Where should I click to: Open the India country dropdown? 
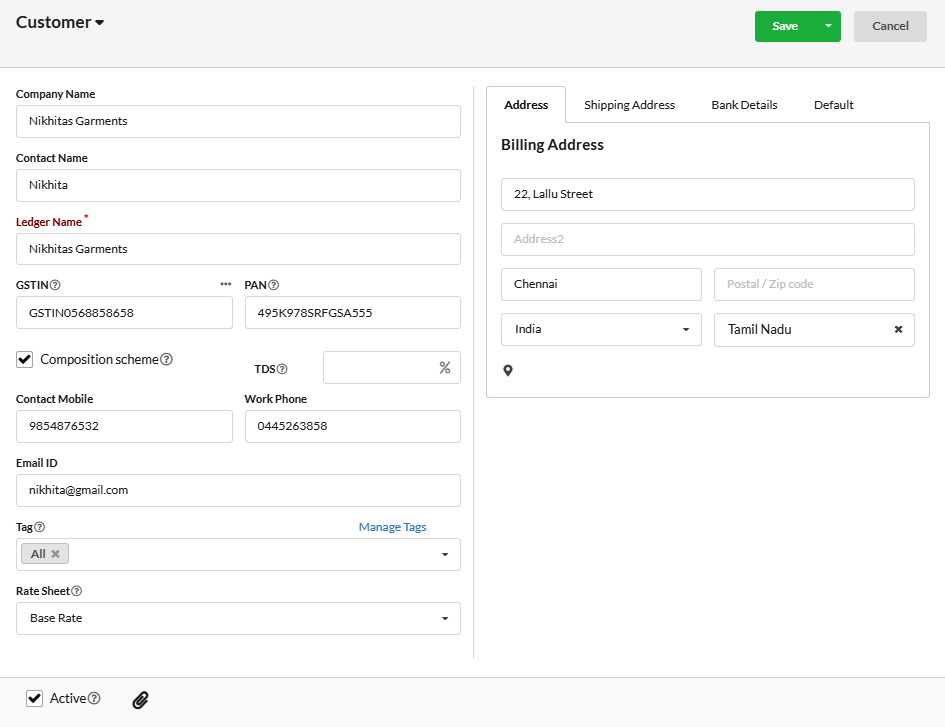pos(601,329)
